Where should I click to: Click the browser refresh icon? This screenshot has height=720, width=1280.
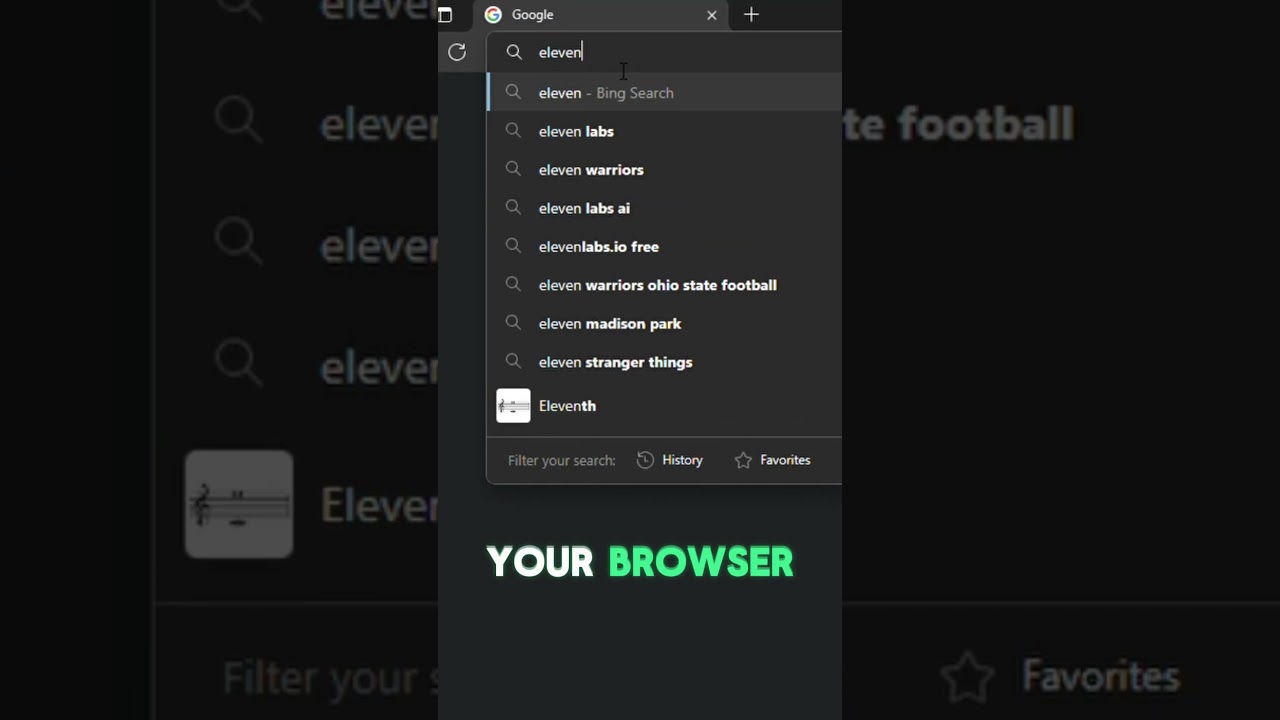[457, 52]
